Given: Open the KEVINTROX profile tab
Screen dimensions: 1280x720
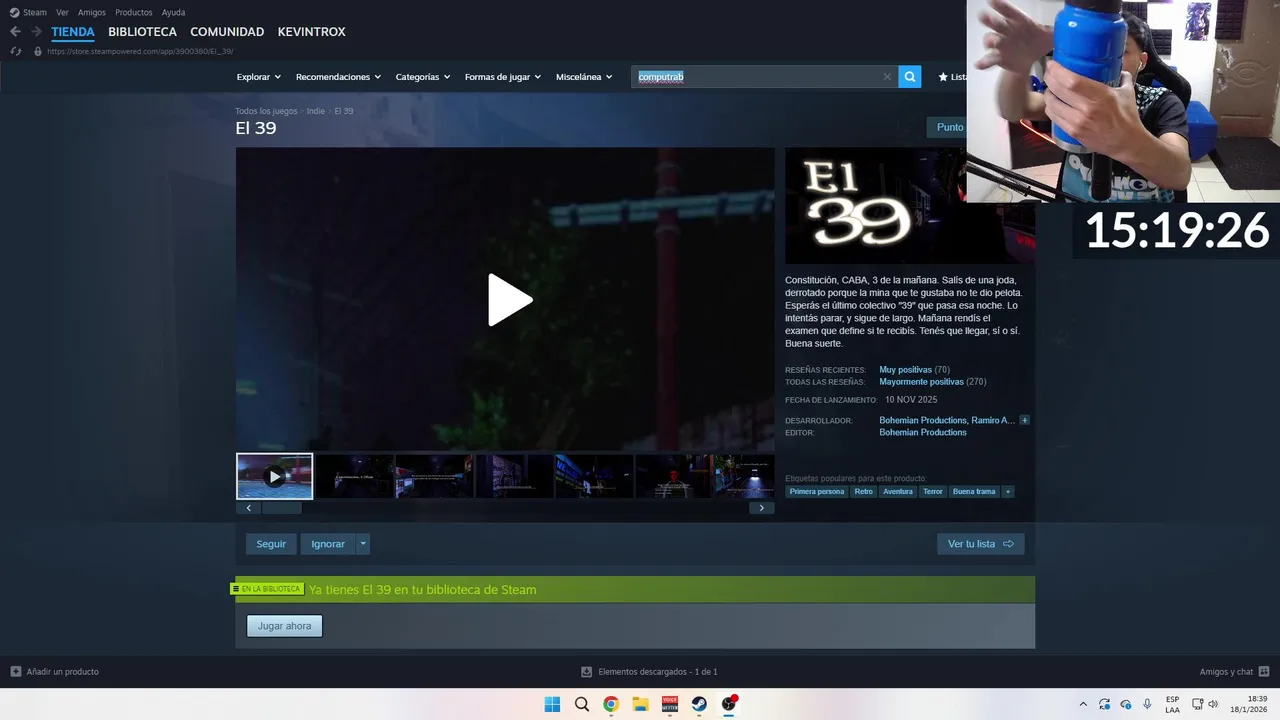Looking at the screenshot, I should point(311,32).
